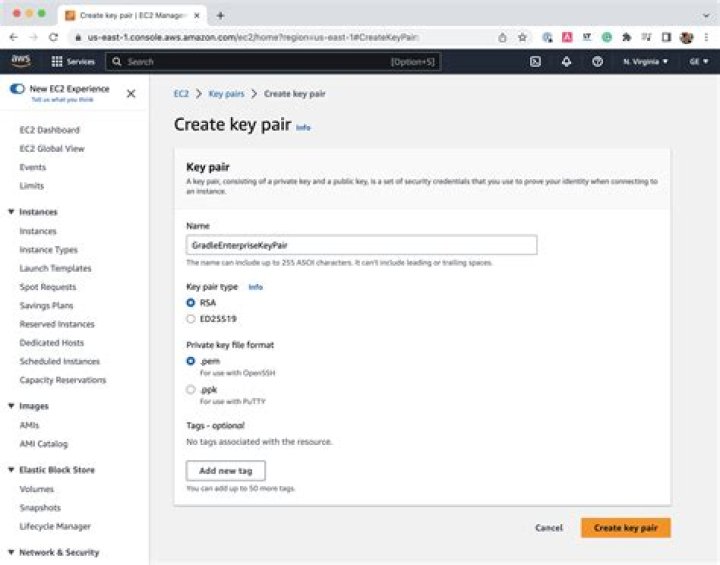Collapse the Instances sidebar section

pyautogui.click(x=11, y=212)
